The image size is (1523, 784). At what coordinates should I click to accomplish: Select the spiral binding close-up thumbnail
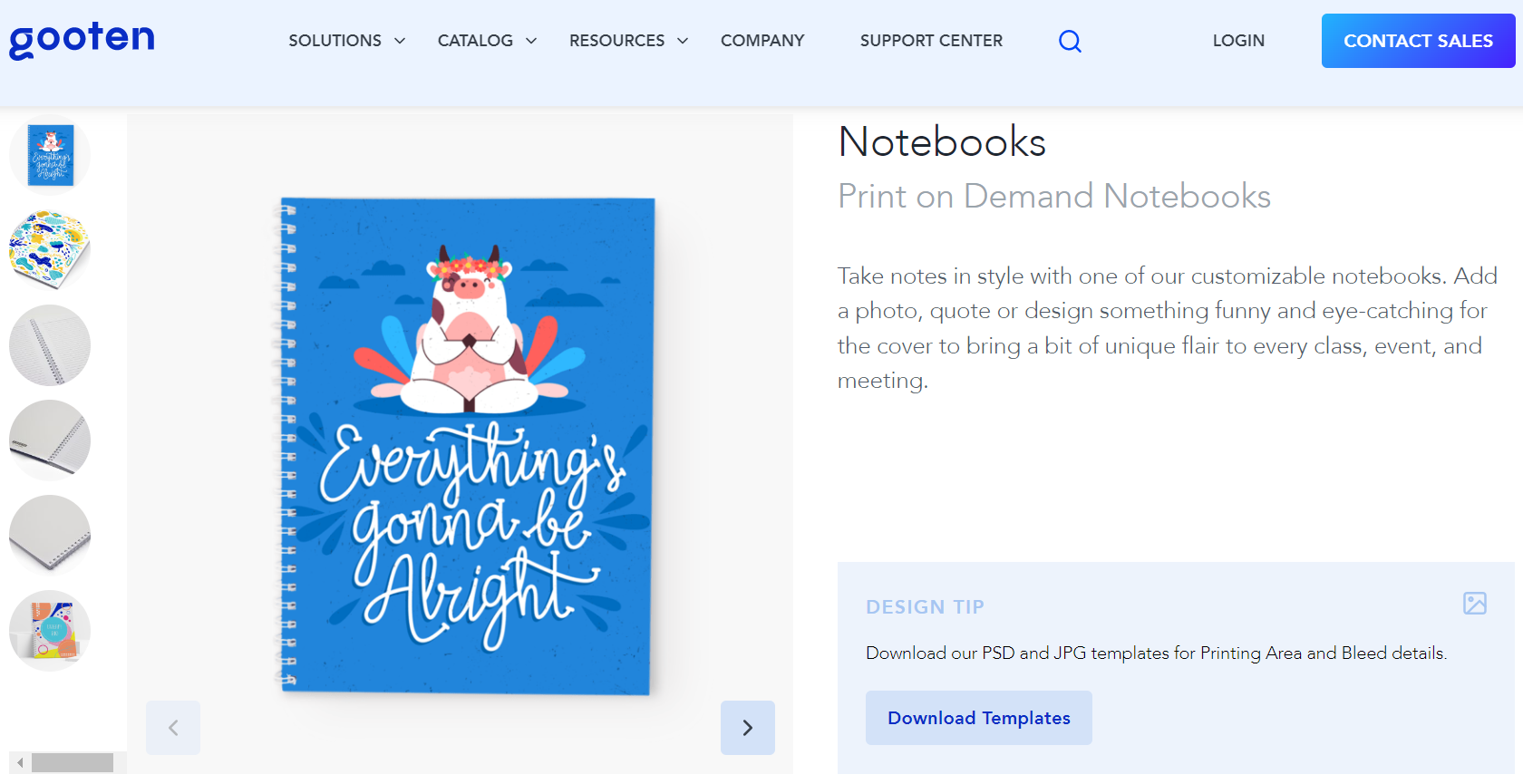pyautogui.click(x=50, y=440)
